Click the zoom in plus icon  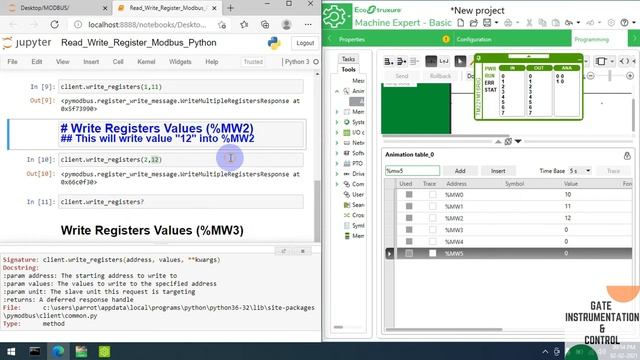(630, 76)
